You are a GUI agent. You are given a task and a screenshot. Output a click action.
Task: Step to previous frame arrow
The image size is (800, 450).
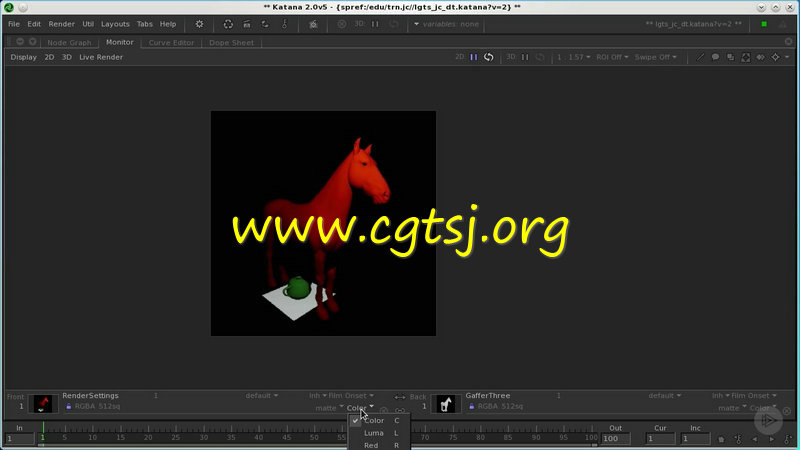(x=755, y=439)
